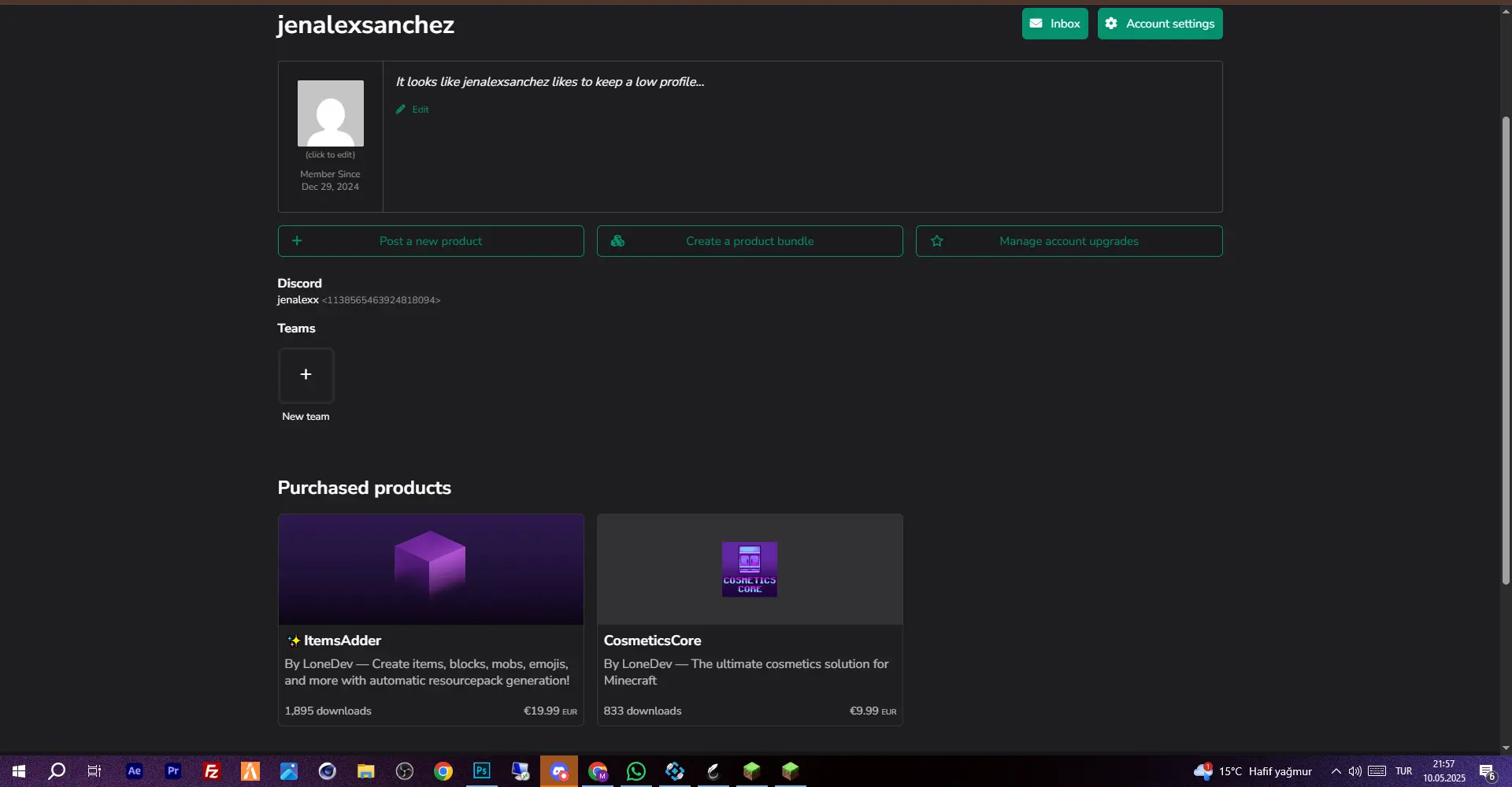Click Create a product bundle

[750, 241]
